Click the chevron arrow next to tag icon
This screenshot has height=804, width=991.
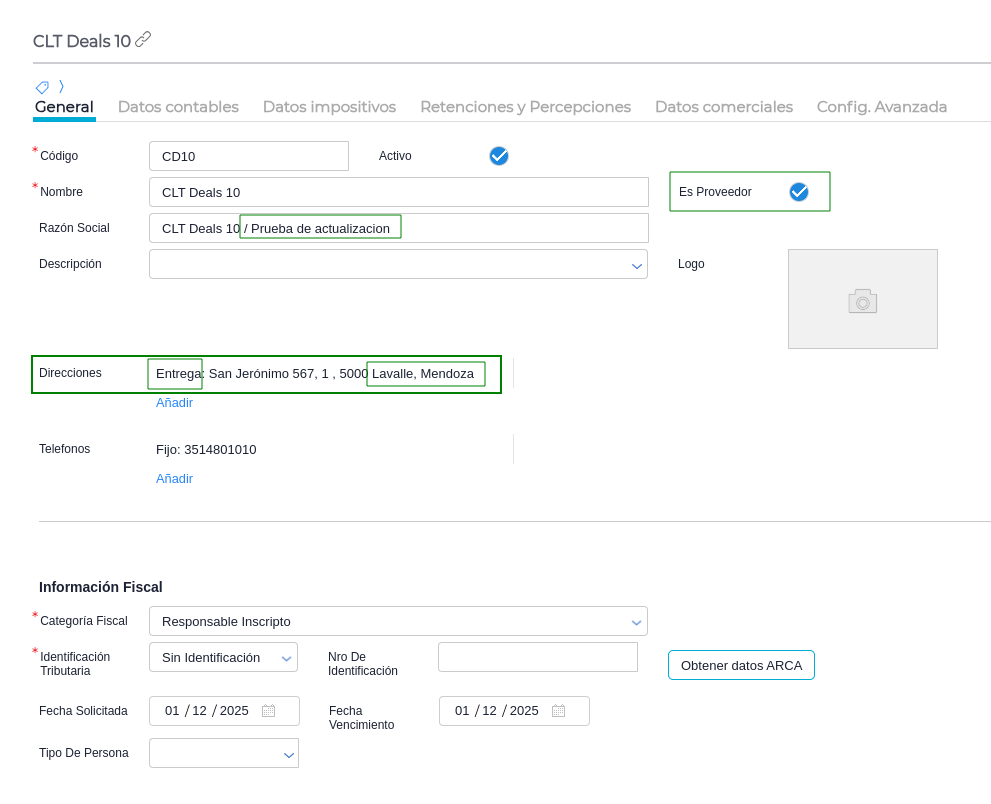[61, 87]
